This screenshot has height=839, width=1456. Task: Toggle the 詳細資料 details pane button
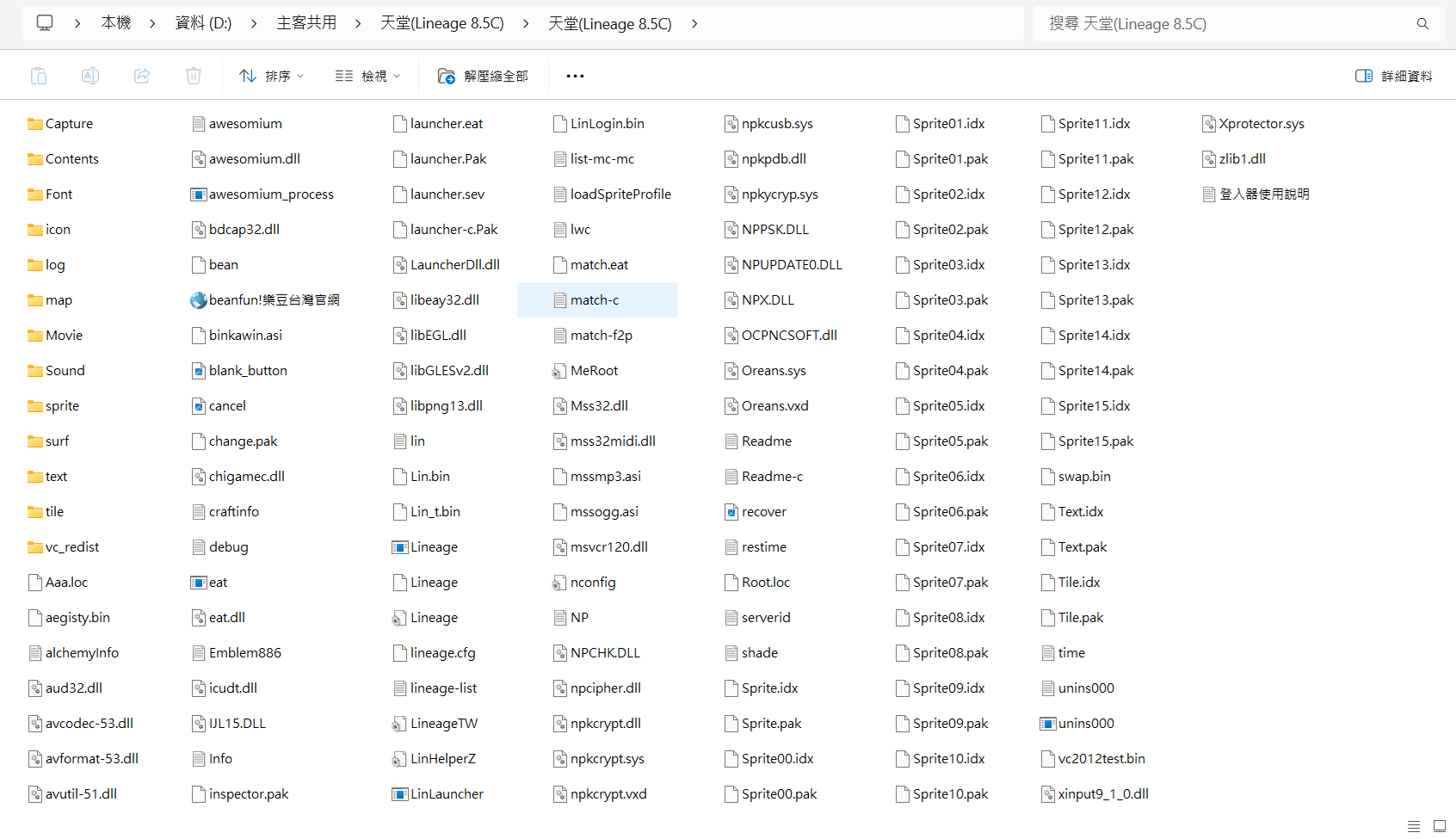[1394, 76]
